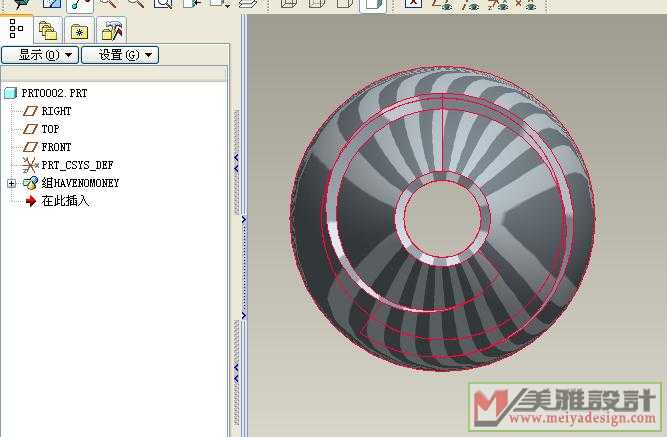Select the PRT0002.PRT root part
Image resolution: width=667 pixels, height=437 pixels.
point(56,93)
